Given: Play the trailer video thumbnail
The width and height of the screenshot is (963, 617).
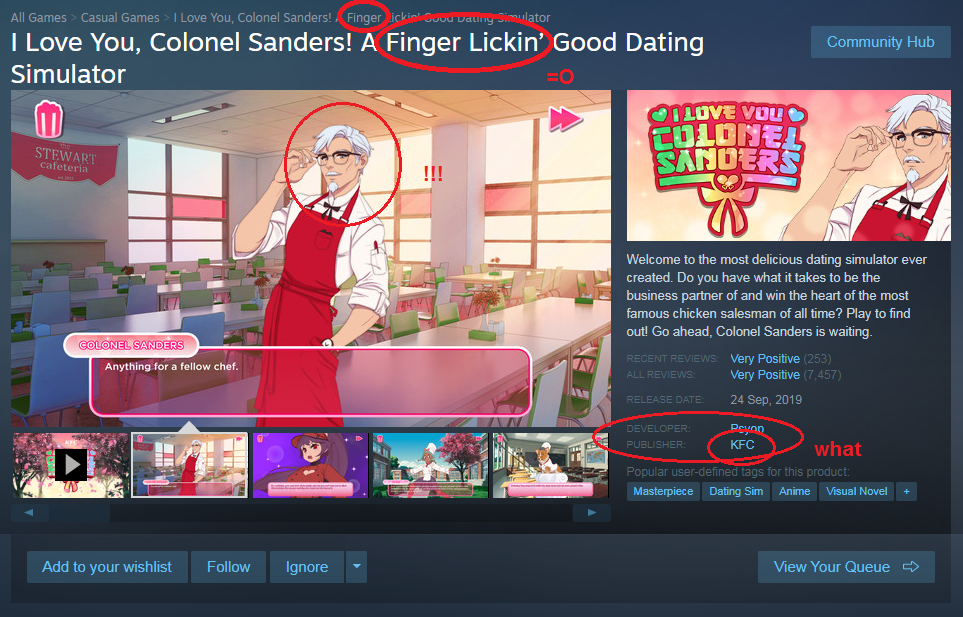Looking at the screenshot, I should pyautogui.click(x=71, y=465).
